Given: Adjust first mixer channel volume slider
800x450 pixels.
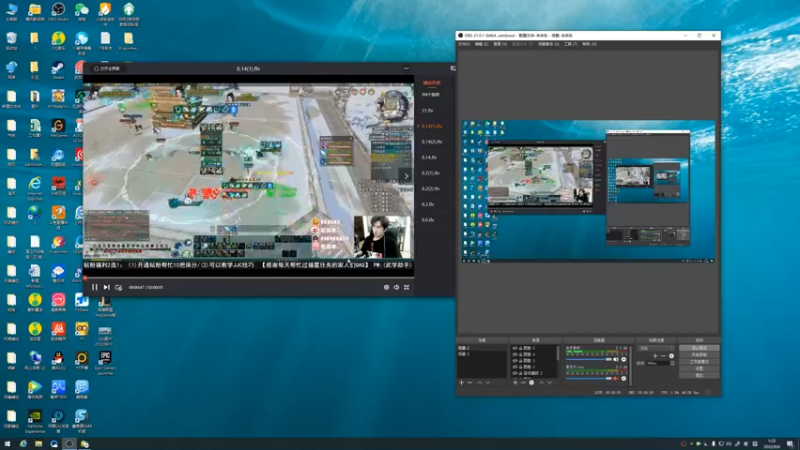Looking at the screenshot, I should 589,359.
